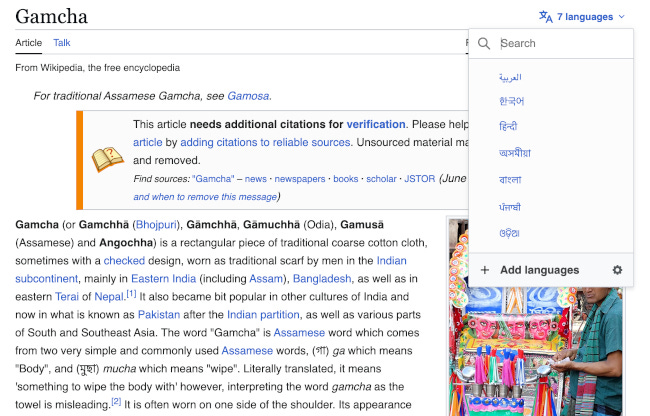
Task: Choose Arabic (العربية) language
Action: [510, 77]
